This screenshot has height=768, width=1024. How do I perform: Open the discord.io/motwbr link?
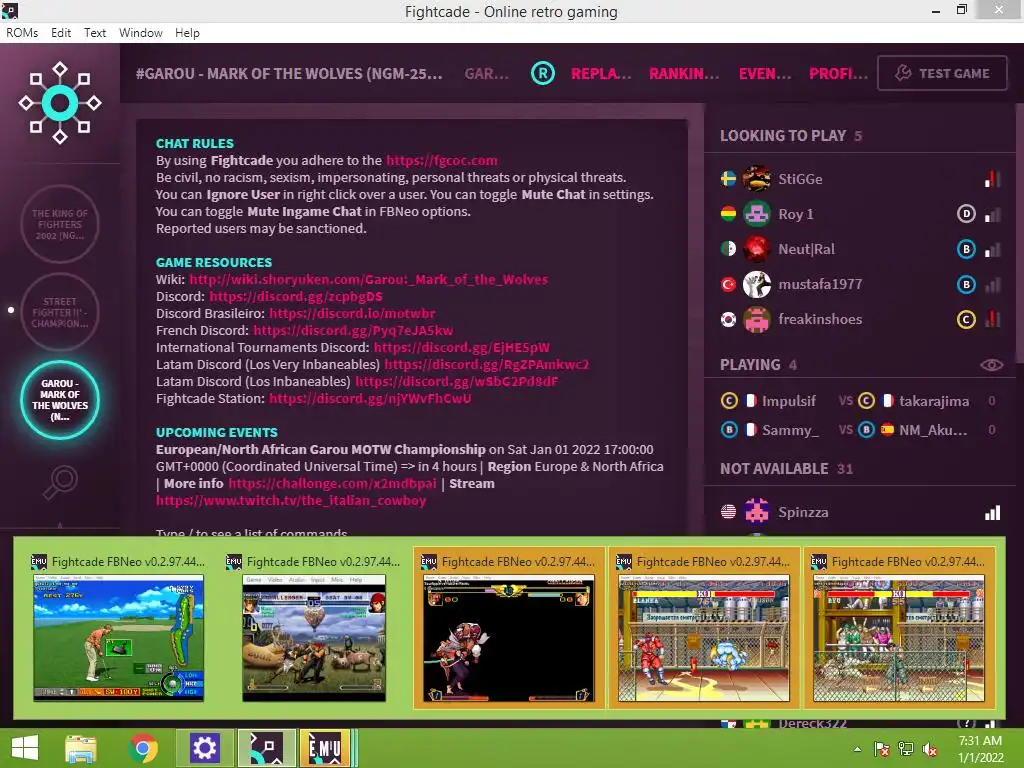click(x=352, y=313)
